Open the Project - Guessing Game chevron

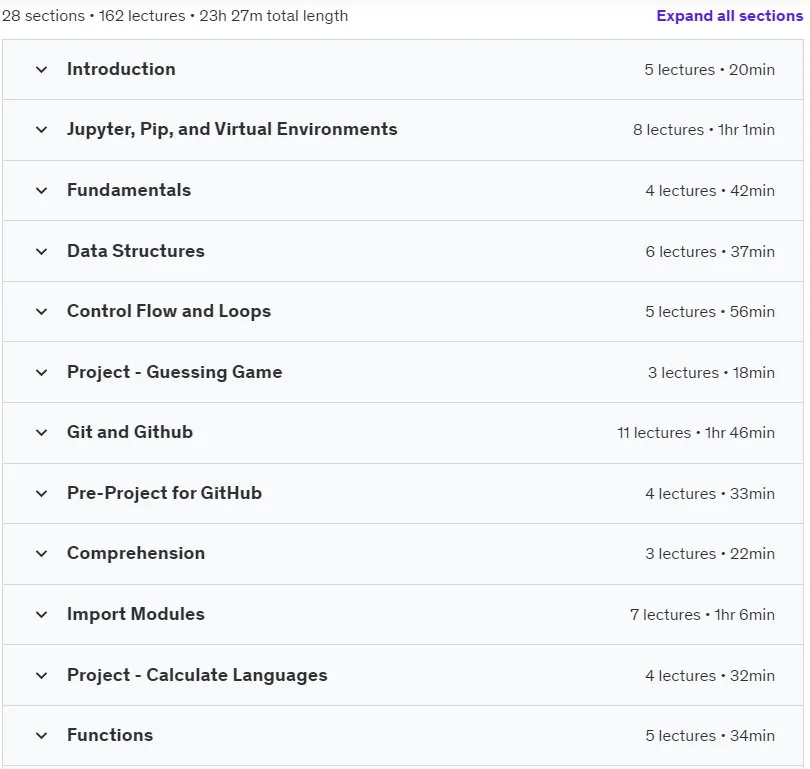[x=41, y=372]
